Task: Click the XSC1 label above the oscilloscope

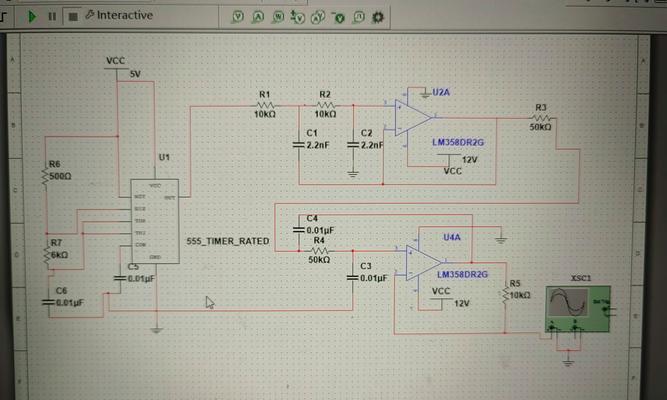Action: [581, 278]
